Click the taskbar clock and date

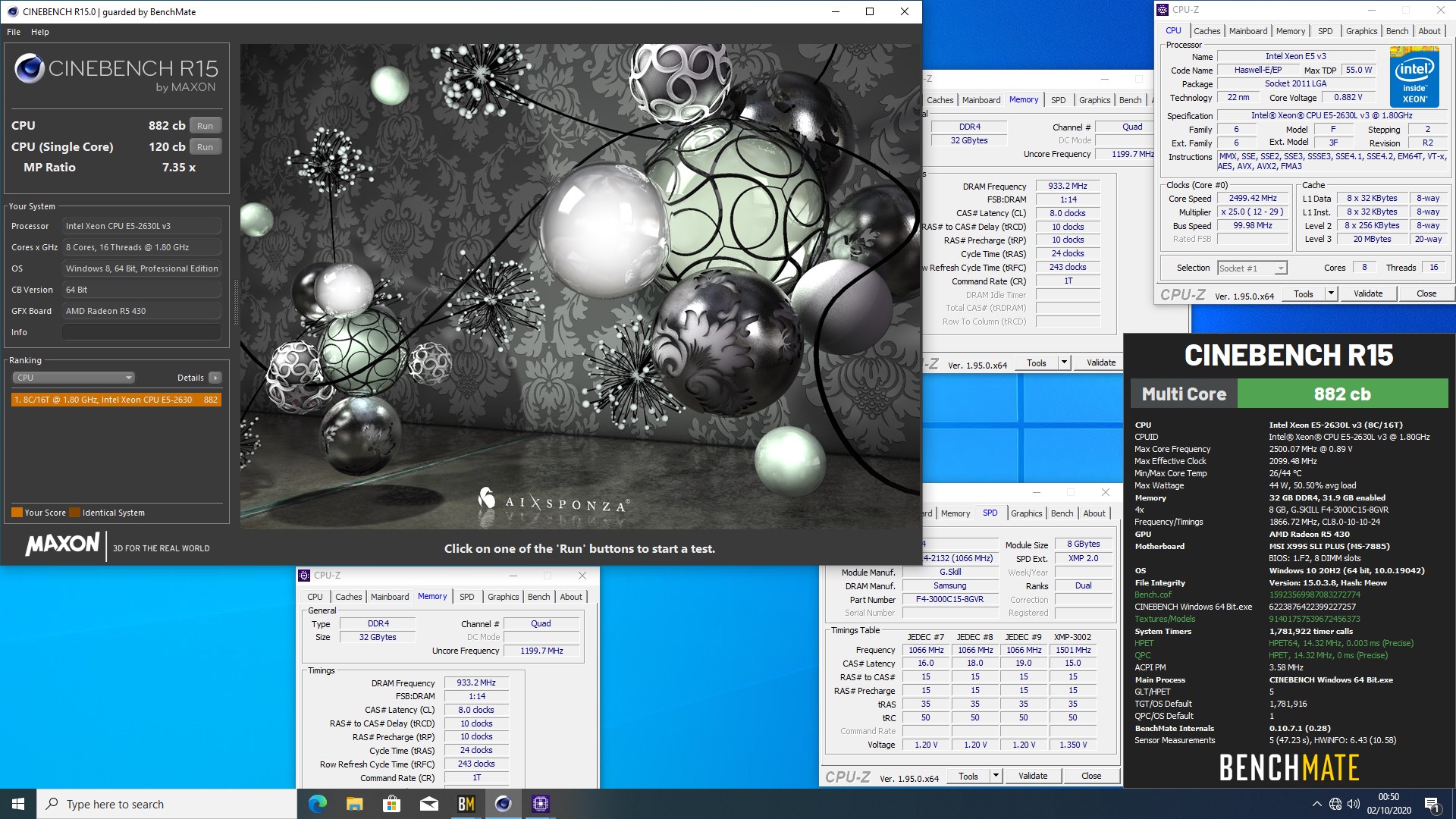(1389, 804)
